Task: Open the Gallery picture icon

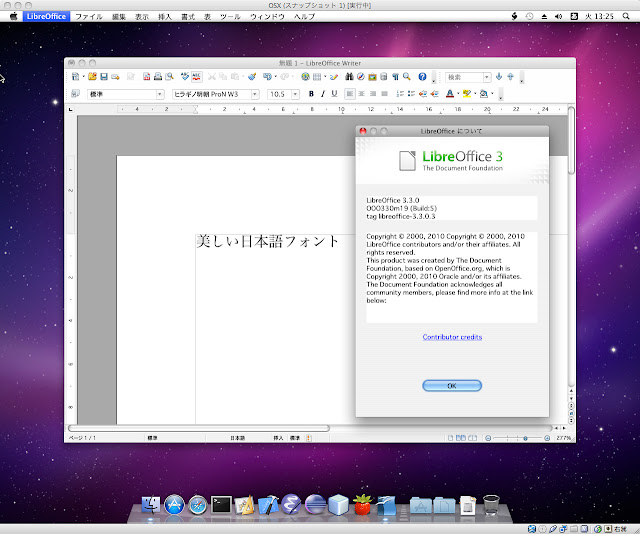Action: (372, 76)
